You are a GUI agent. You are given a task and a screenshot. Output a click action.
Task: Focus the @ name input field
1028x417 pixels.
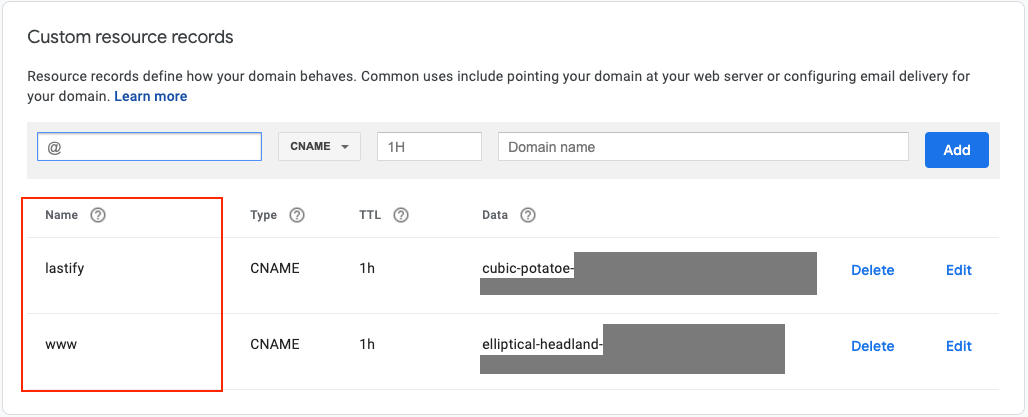pos(149,146)
